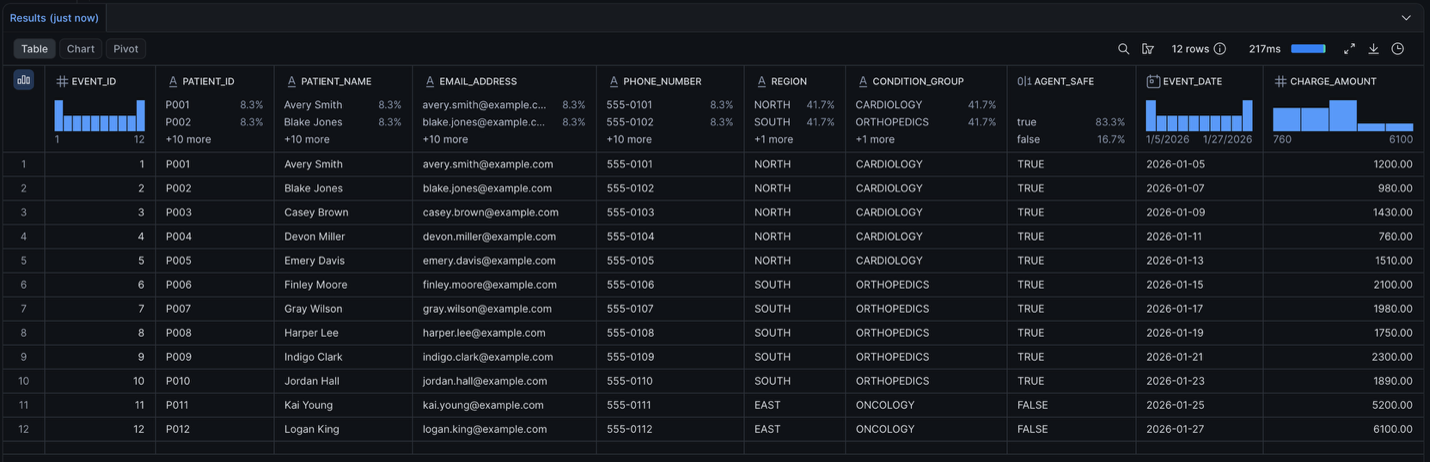Select the Results (just now) tab
1430x462 pixels.
tap(54, 18)
